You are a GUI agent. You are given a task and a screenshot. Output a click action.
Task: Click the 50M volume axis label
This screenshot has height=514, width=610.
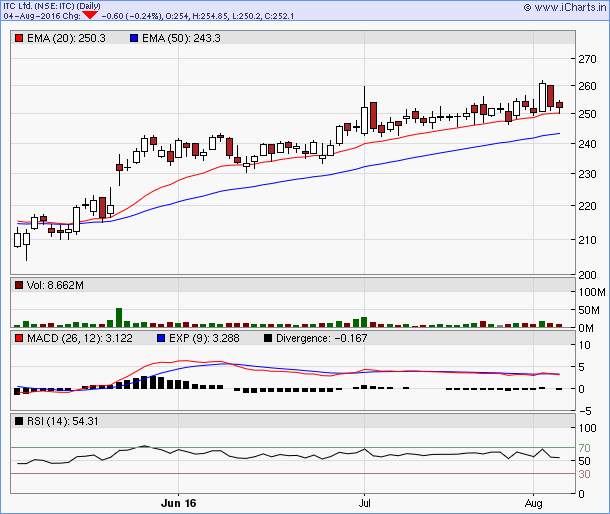pos(589,310)
